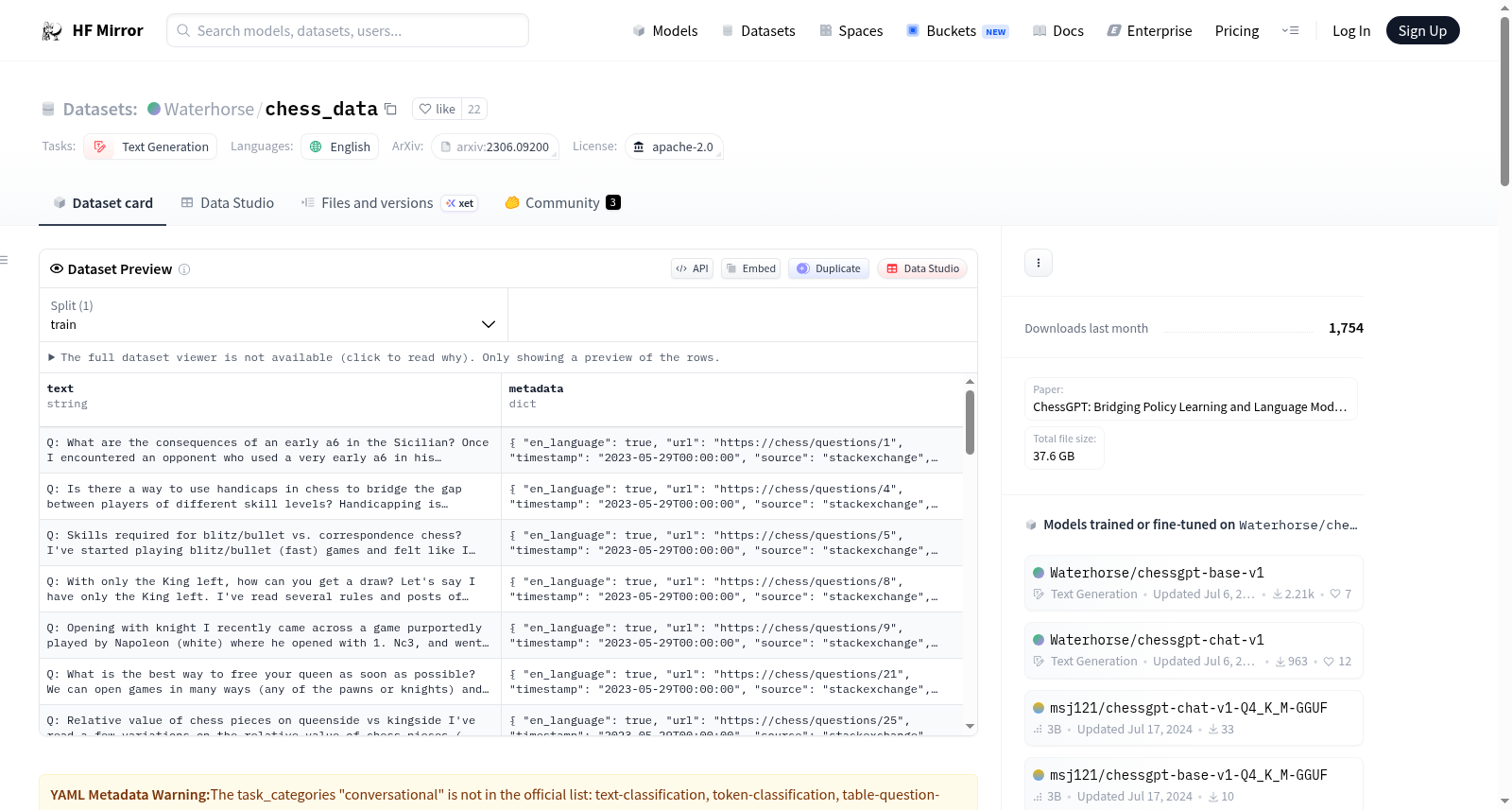Click the Duplicate button
Screen dimensions: 1512x810
coord(829,268)
